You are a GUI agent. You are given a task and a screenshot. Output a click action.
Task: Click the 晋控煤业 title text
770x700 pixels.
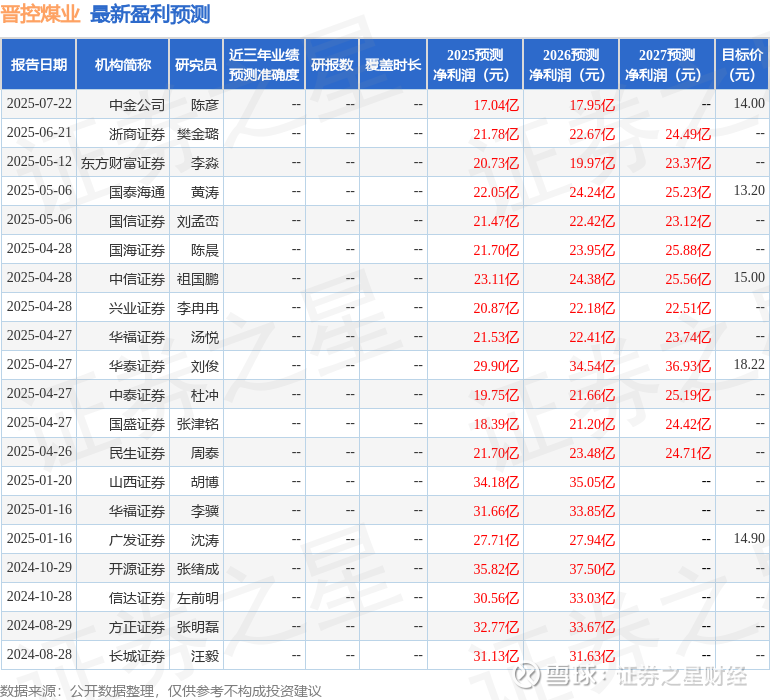40,14
